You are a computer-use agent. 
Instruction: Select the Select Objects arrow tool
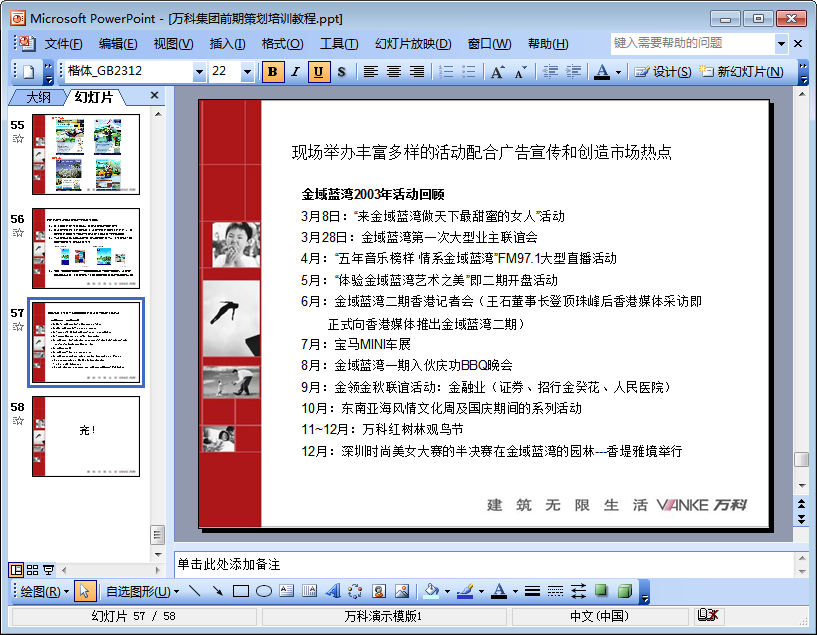click(x=84, y=591)
